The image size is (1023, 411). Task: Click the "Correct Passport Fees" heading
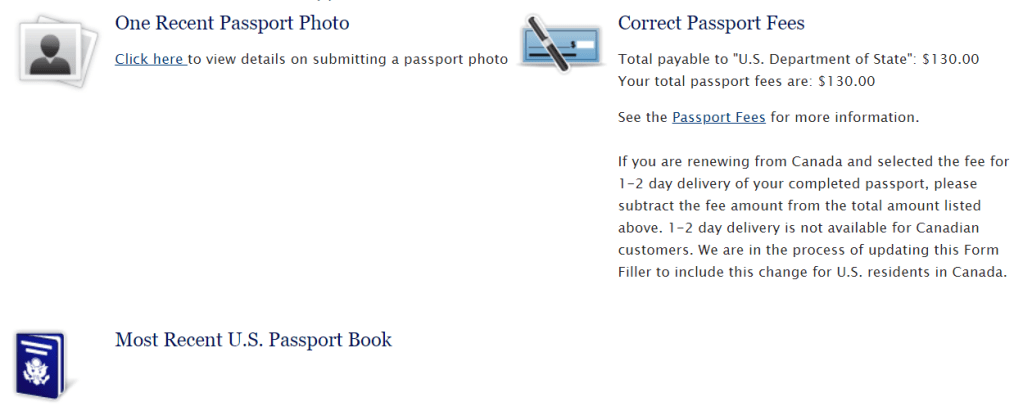pyautogui.click(x=711, y=23)
